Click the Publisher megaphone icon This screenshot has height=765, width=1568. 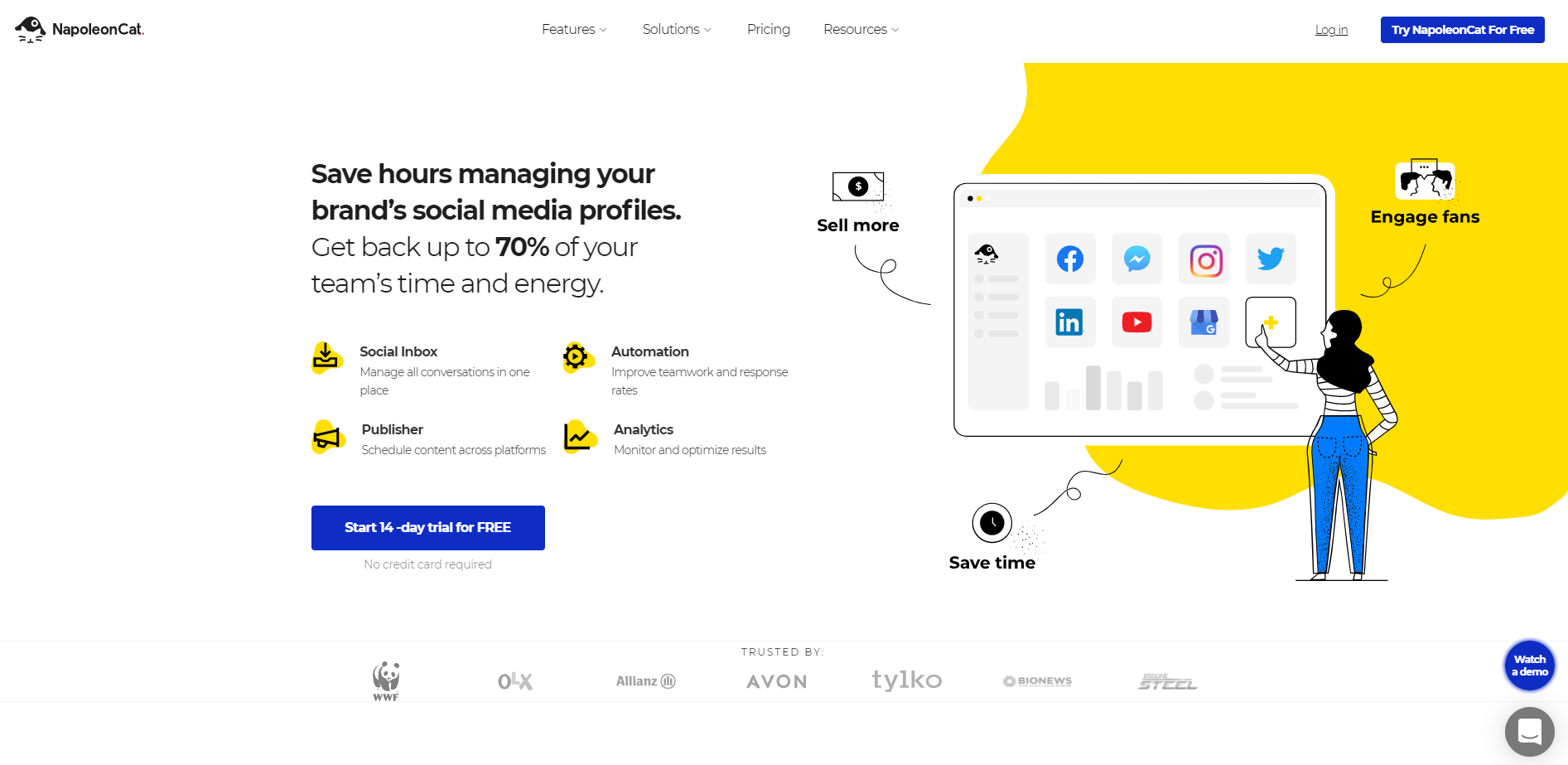click(328, 437)
